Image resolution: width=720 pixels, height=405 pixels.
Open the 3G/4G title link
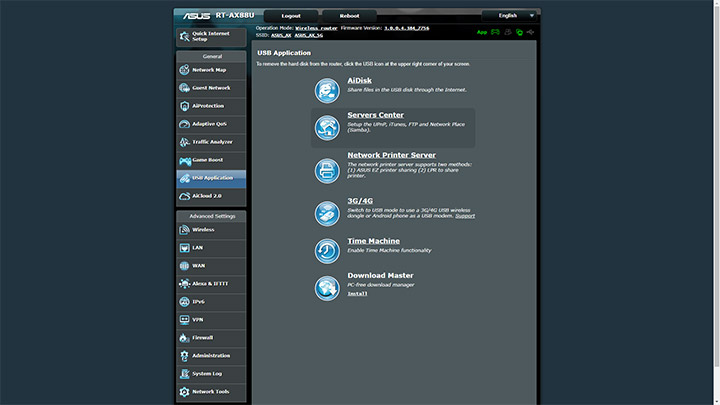click(x=360, y=201)
